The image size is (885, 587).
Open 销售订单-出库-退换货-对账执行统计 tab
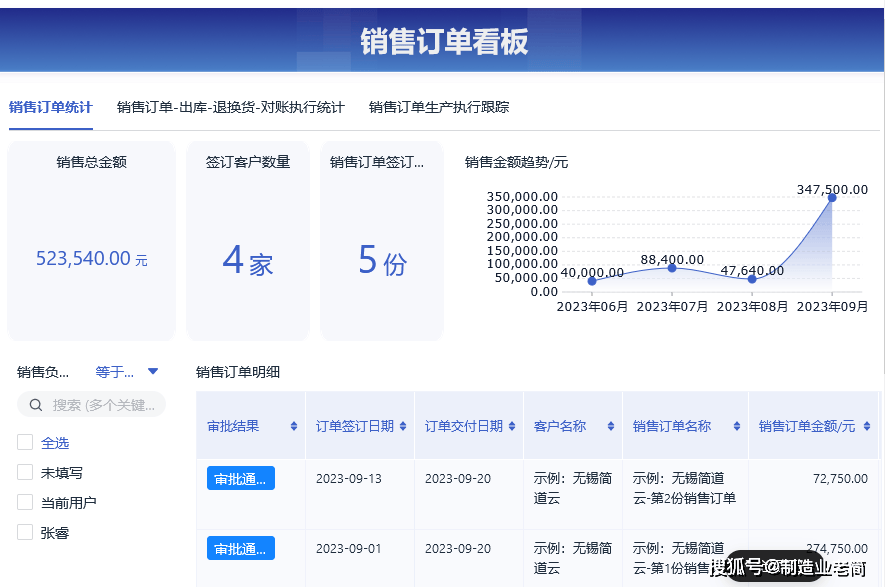point(230,107)
